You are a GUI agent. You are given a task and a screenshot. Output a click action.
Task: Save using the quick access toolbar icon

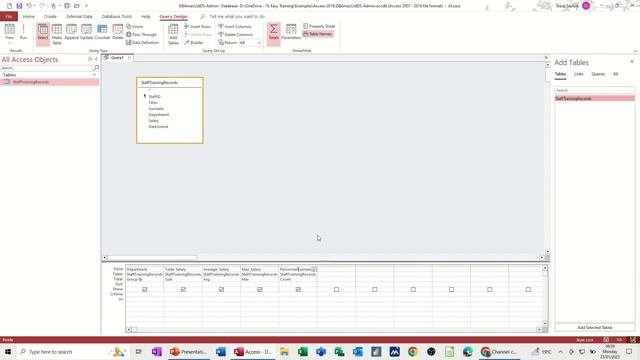pos(19,6)
